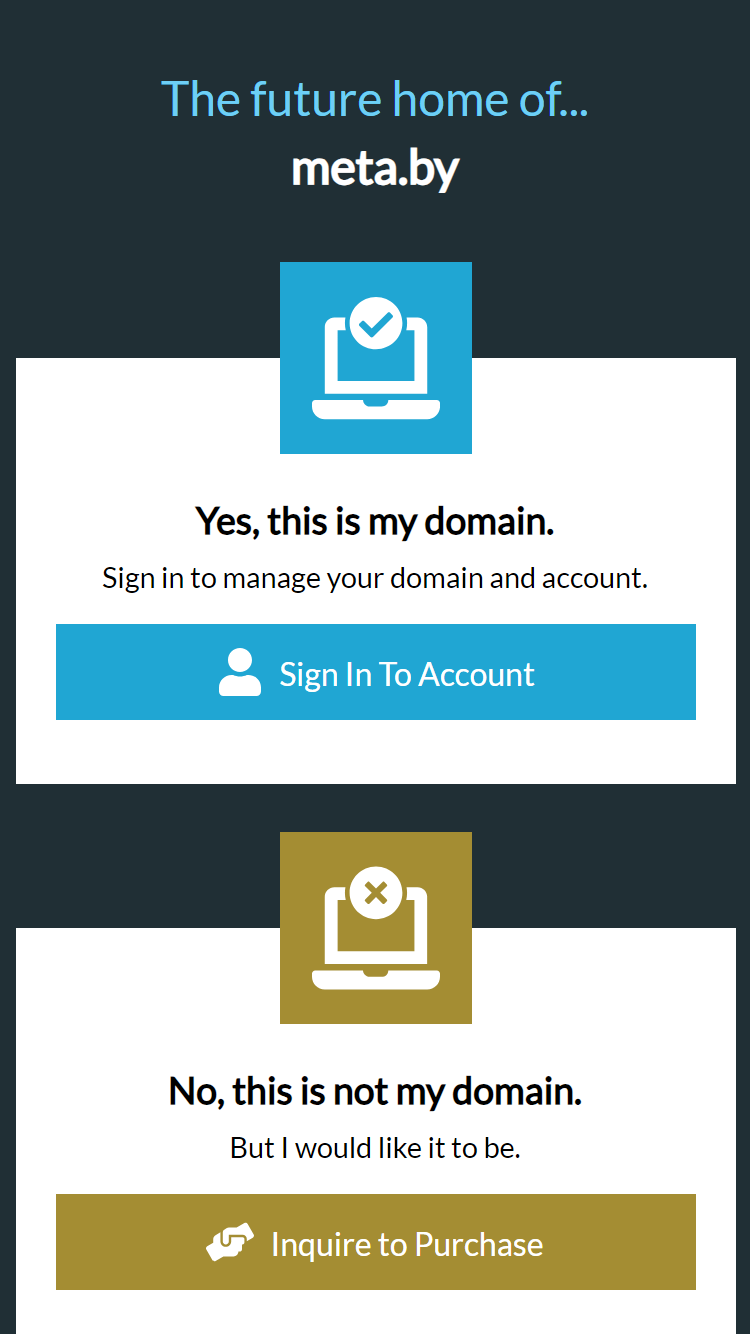
Task: Click the blue laptop with checkmark icon
Action: 375,358
